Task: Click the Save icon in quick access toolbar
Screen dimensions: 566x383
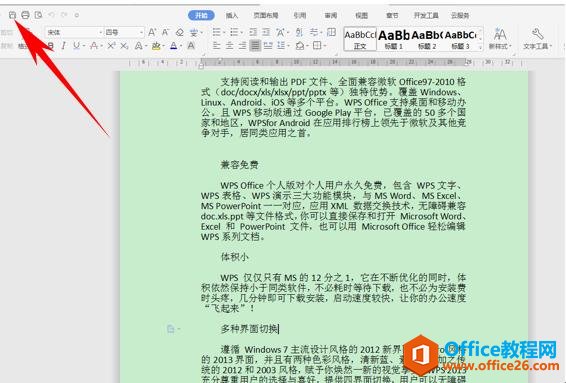Action: [12, 15]
